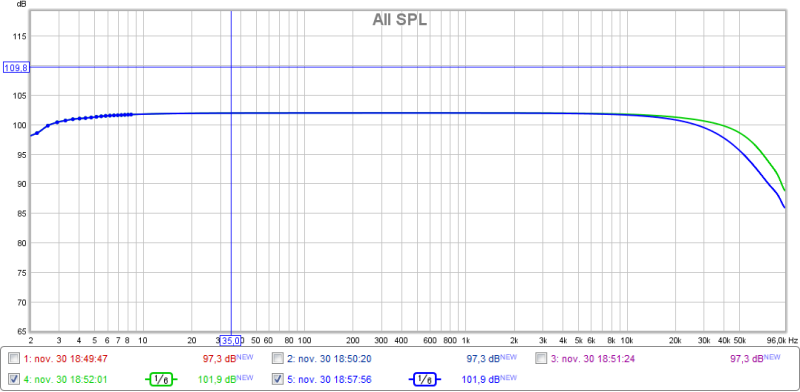Click the red trace label 1: nov. 30 18:49:47
The width and height of the screenshot is (800, 392).
66,359
